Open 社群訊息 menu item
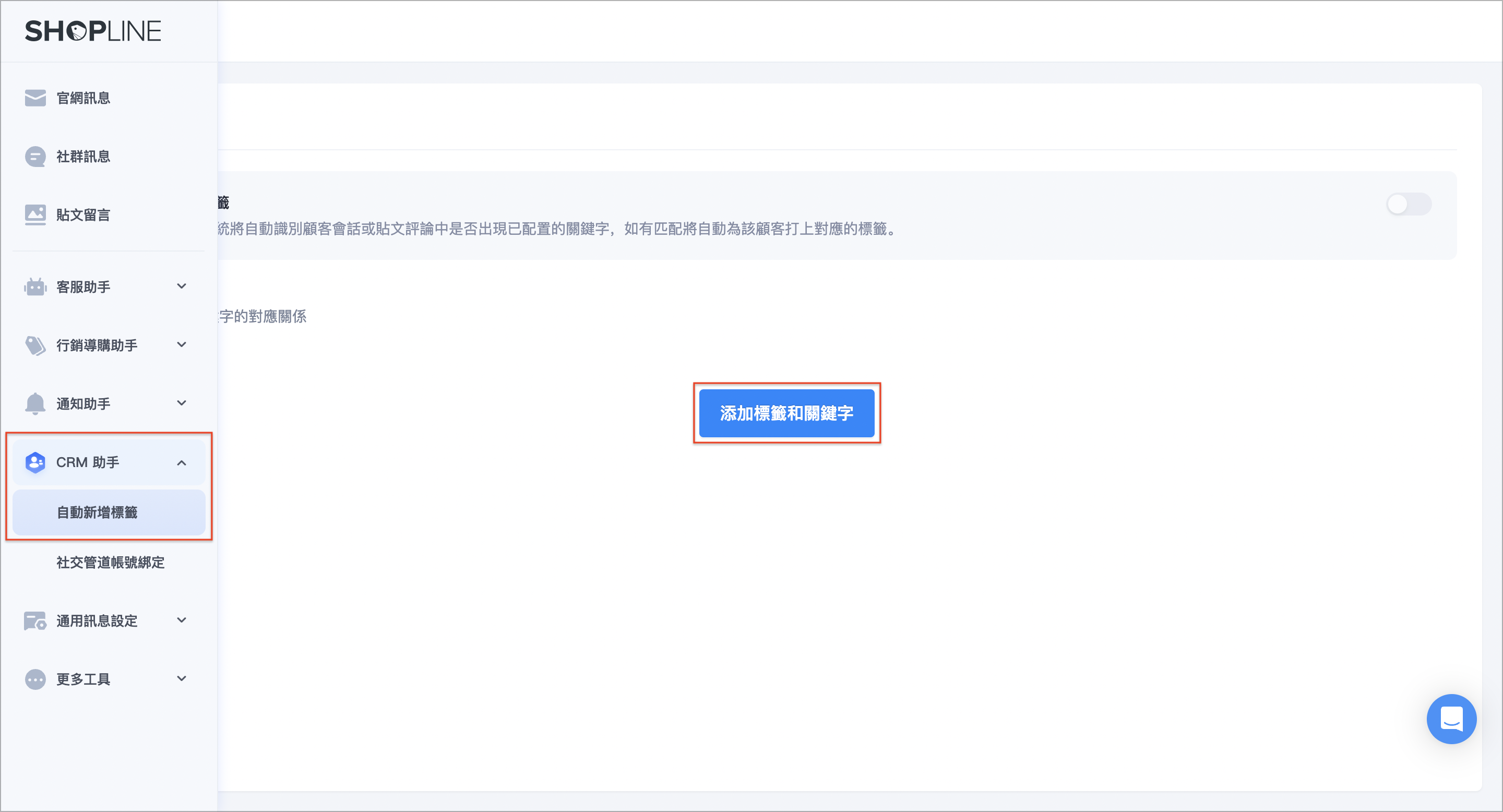The width and height of the screenshot is (1503, 812). pyautogui.click(x=109, y=157)
